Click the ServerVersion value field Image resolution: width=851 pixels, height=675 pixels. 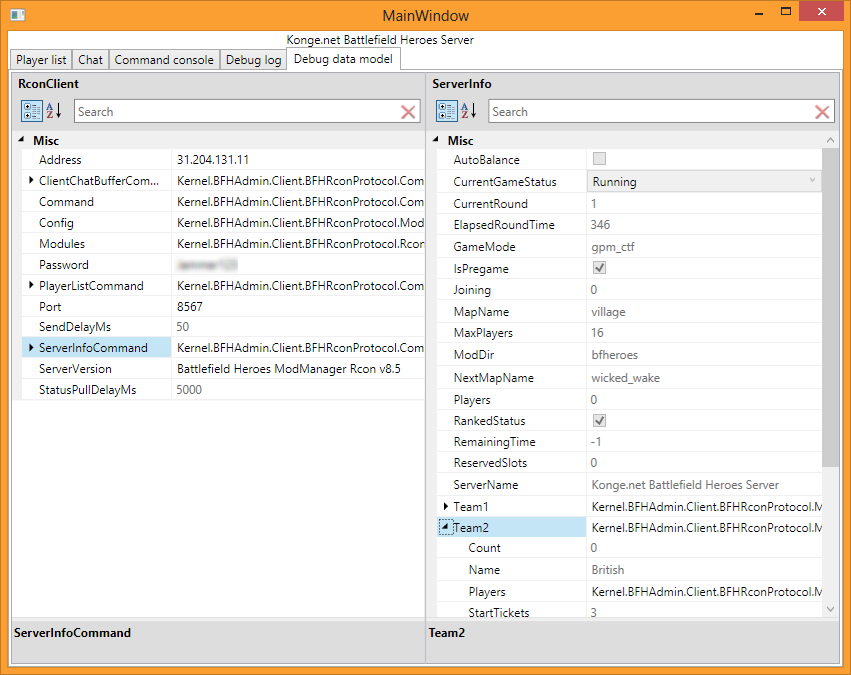298,369
